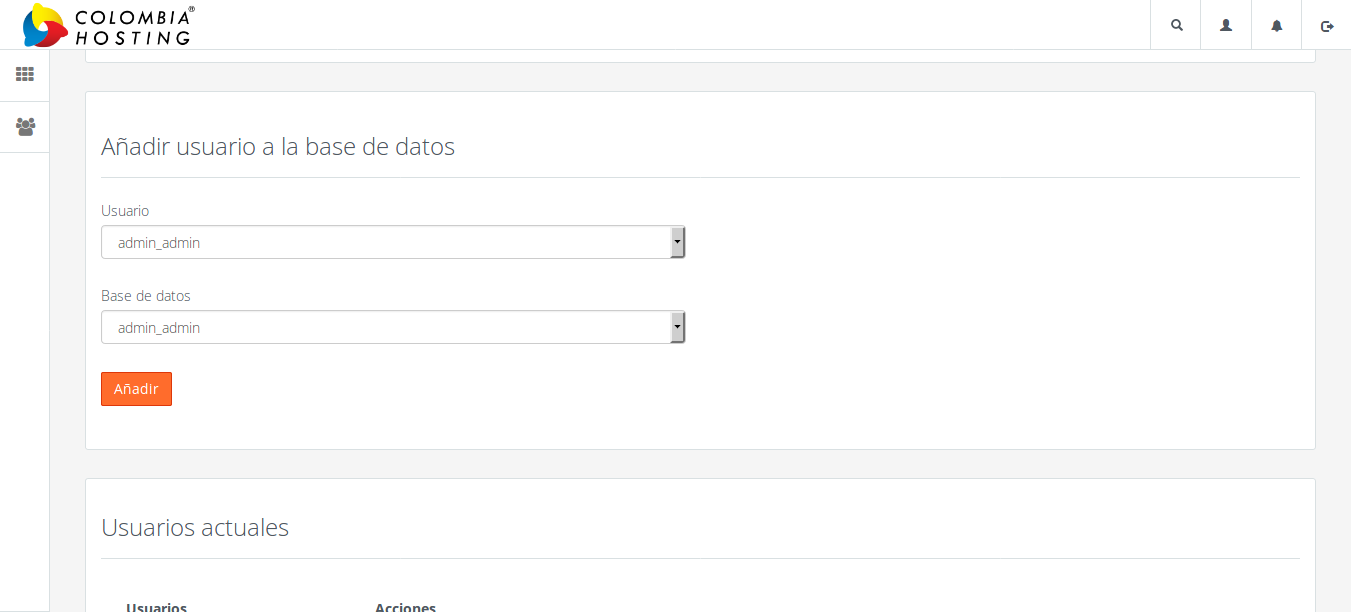The width and height of the screenshot is (1351, 612).
Task: Open the search magnifier icon in header
Action: [1176, 25]
